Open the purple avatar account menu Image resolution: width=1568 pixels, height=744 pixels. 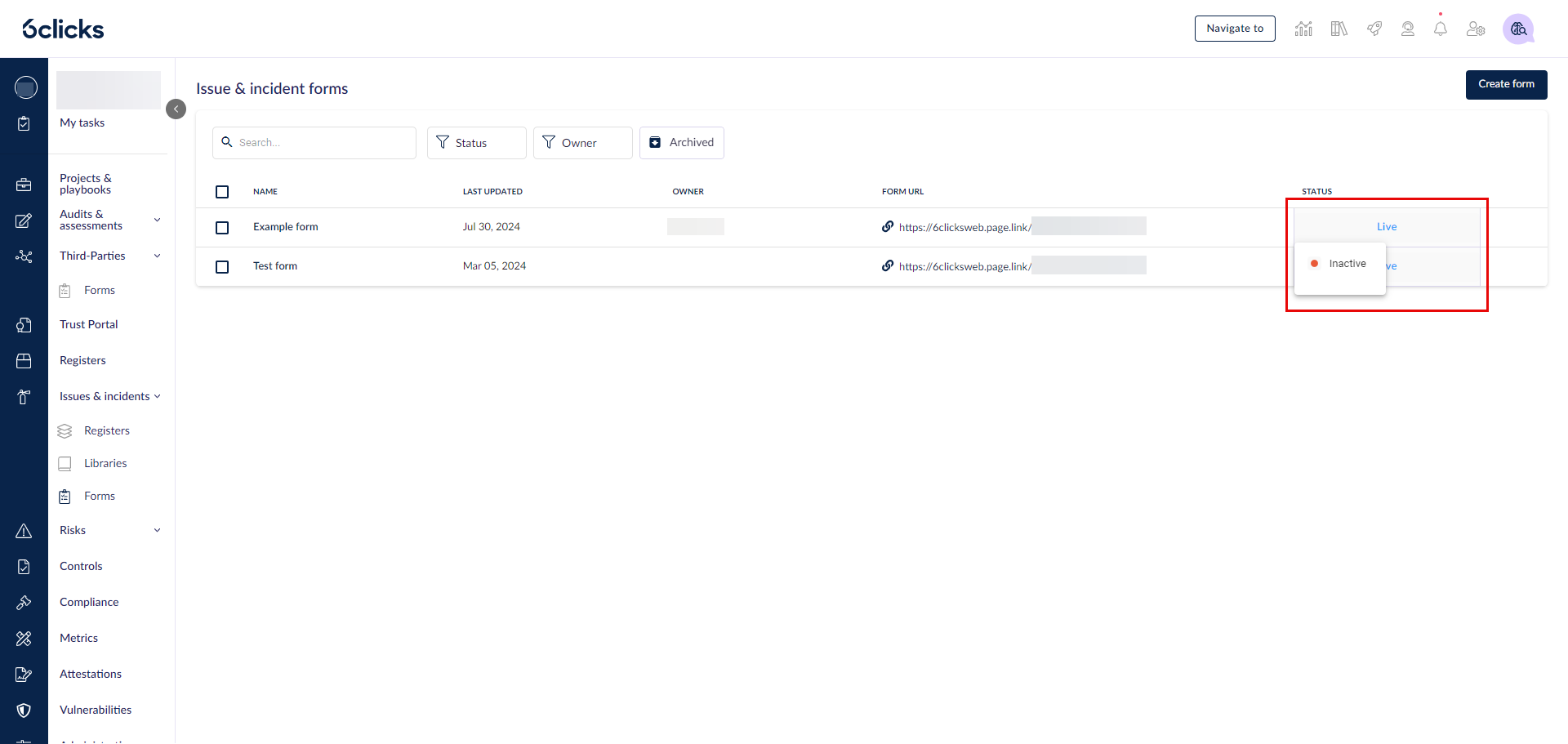click(1518, 29)
